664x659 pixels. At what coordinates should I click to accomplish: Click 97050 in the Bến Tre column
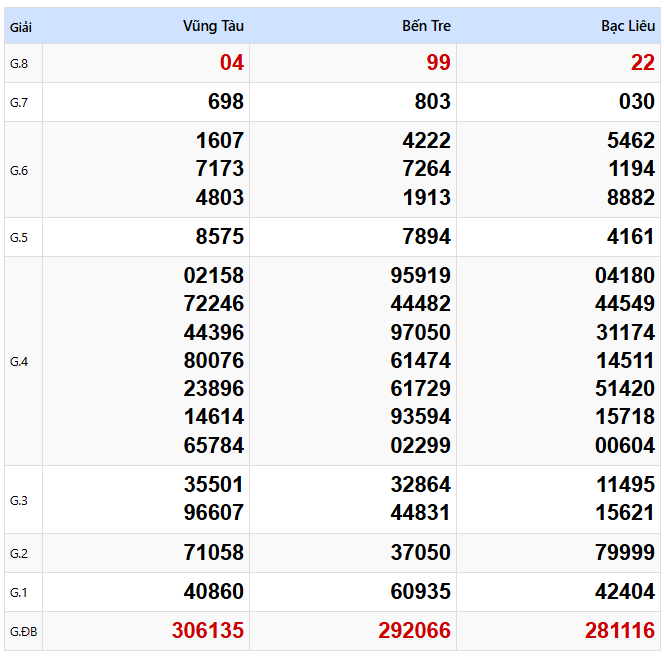(x=421, y=332)
